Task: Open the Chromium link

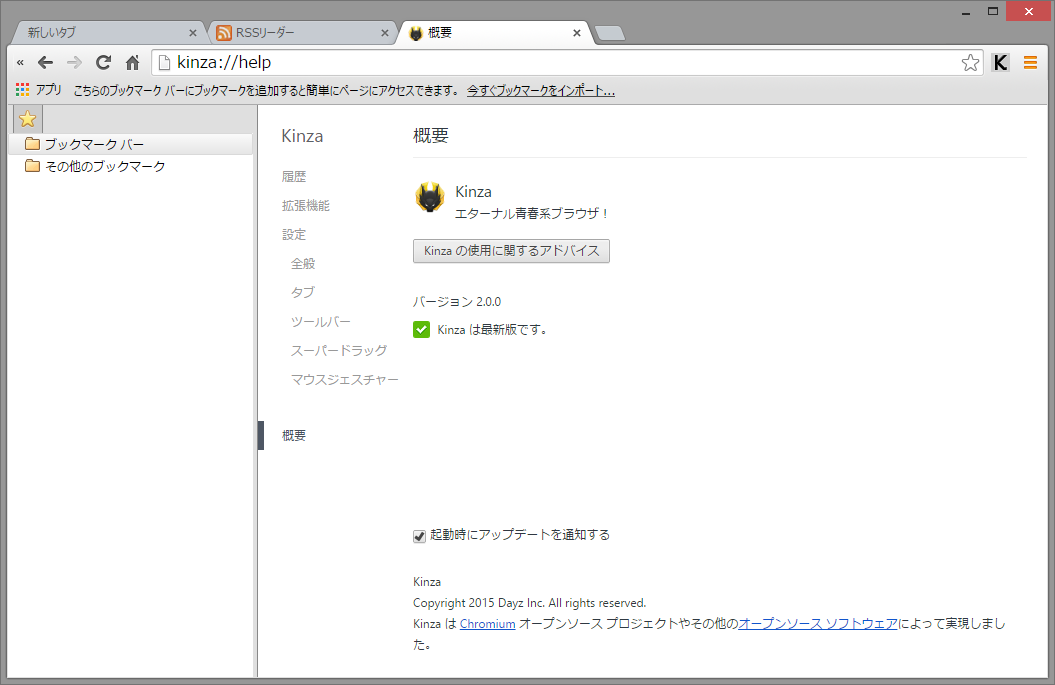Action: click(x=487, y=623)
